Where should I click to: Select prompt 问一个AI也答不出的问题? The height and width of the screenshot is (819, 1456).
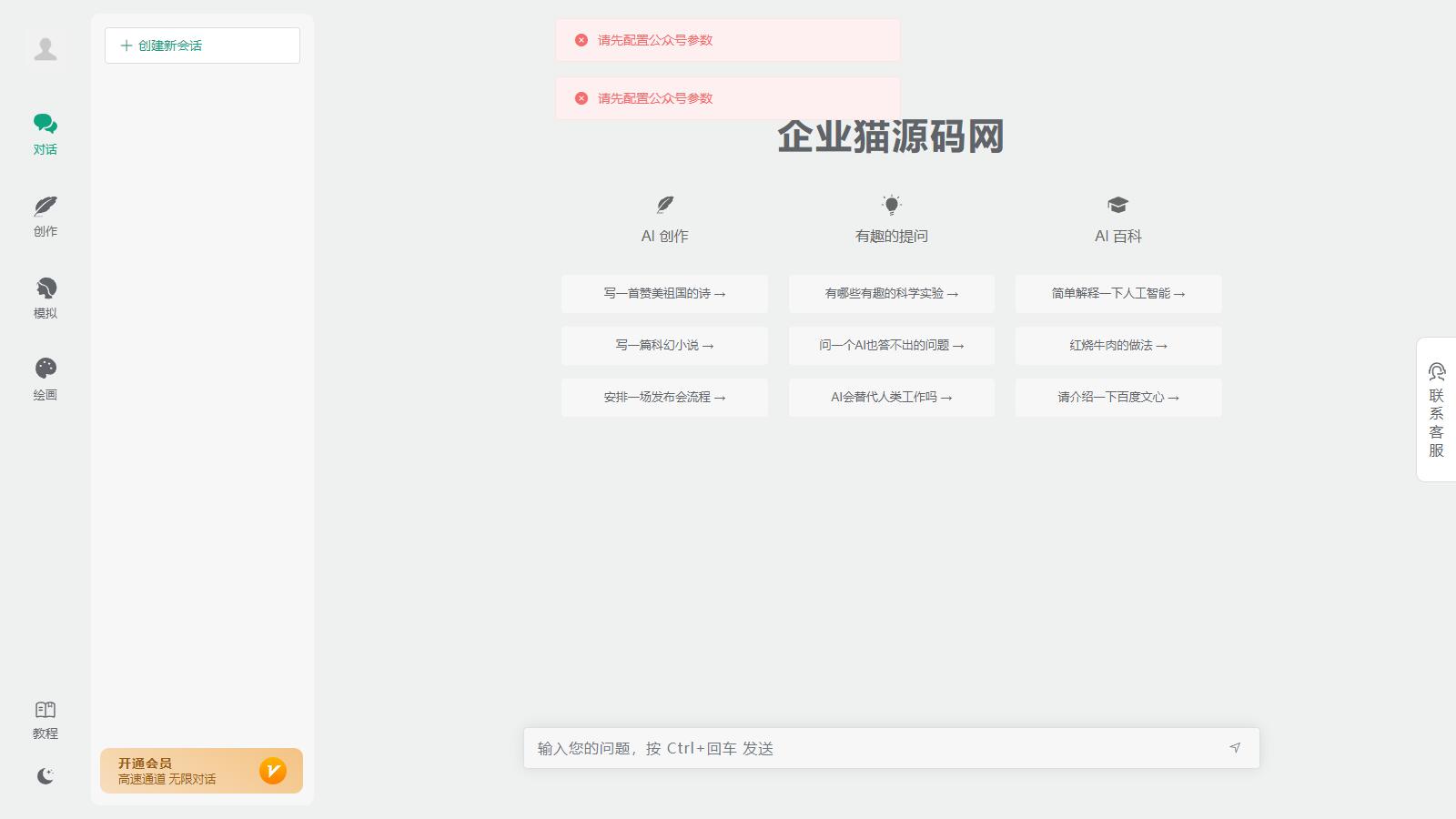[891, 346]
